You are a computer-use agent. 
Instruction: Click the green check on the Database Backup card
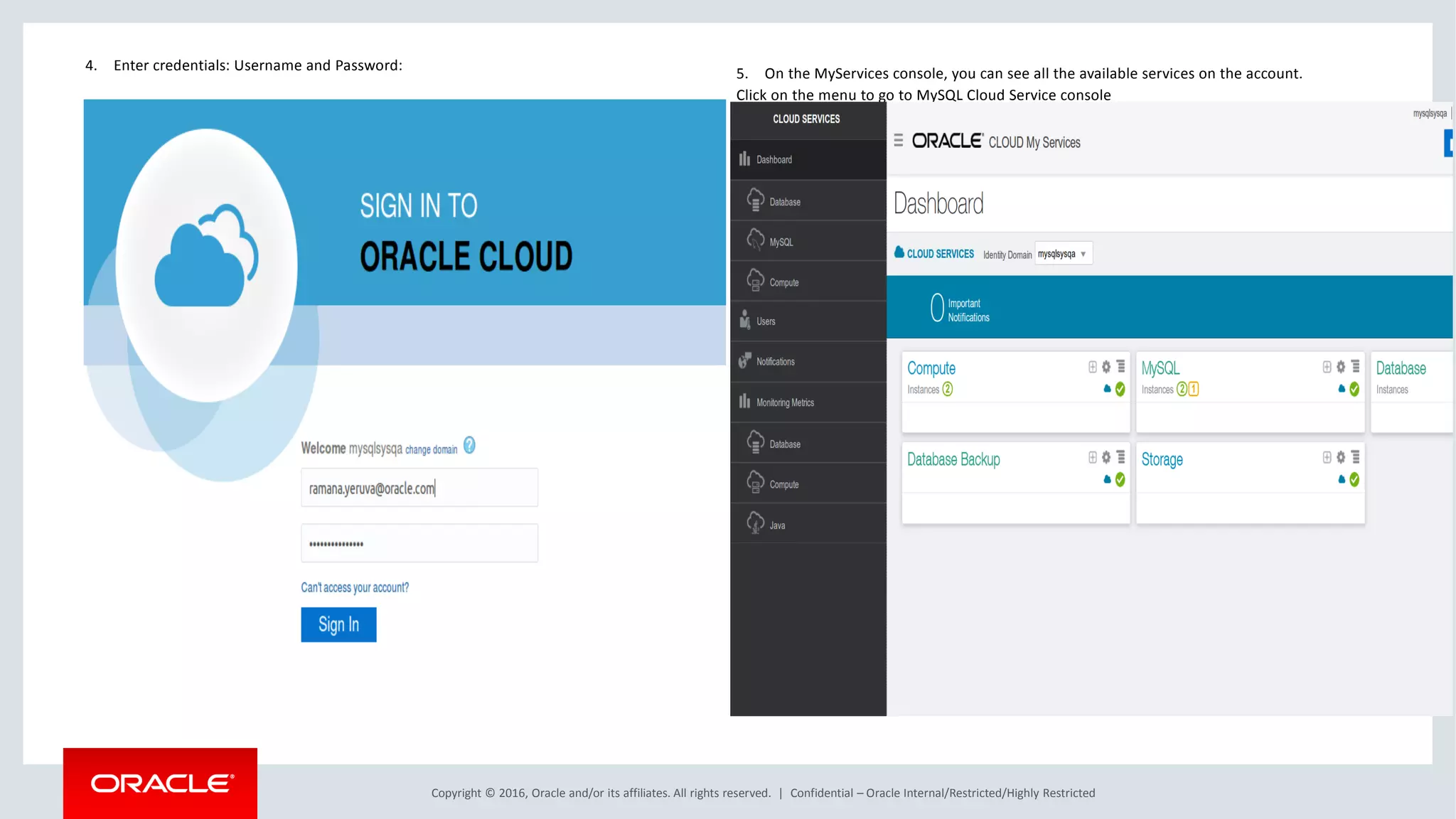(1120, 480)
